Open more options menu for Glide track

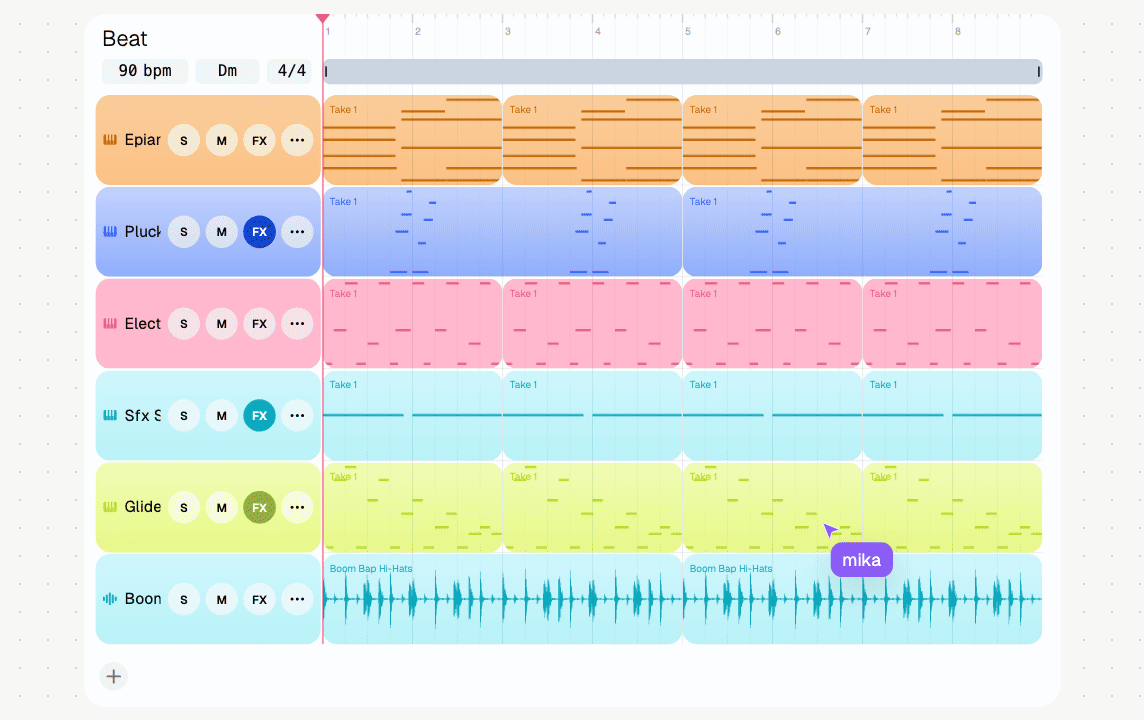(x=297, y=508)
